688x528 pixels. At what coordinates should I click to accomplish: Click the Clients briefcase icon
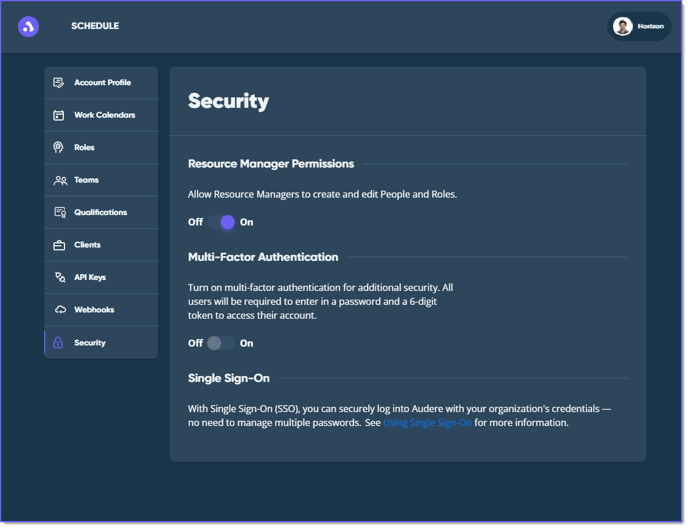pos(59,245)
